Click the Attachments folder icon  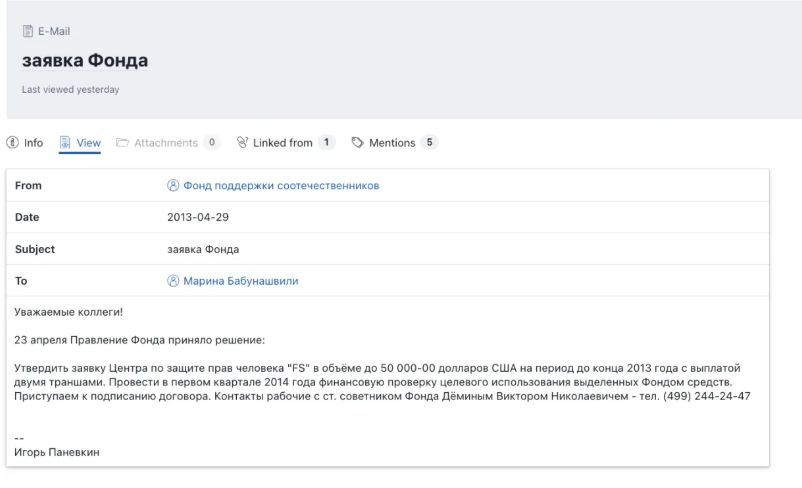click(122, 143)
